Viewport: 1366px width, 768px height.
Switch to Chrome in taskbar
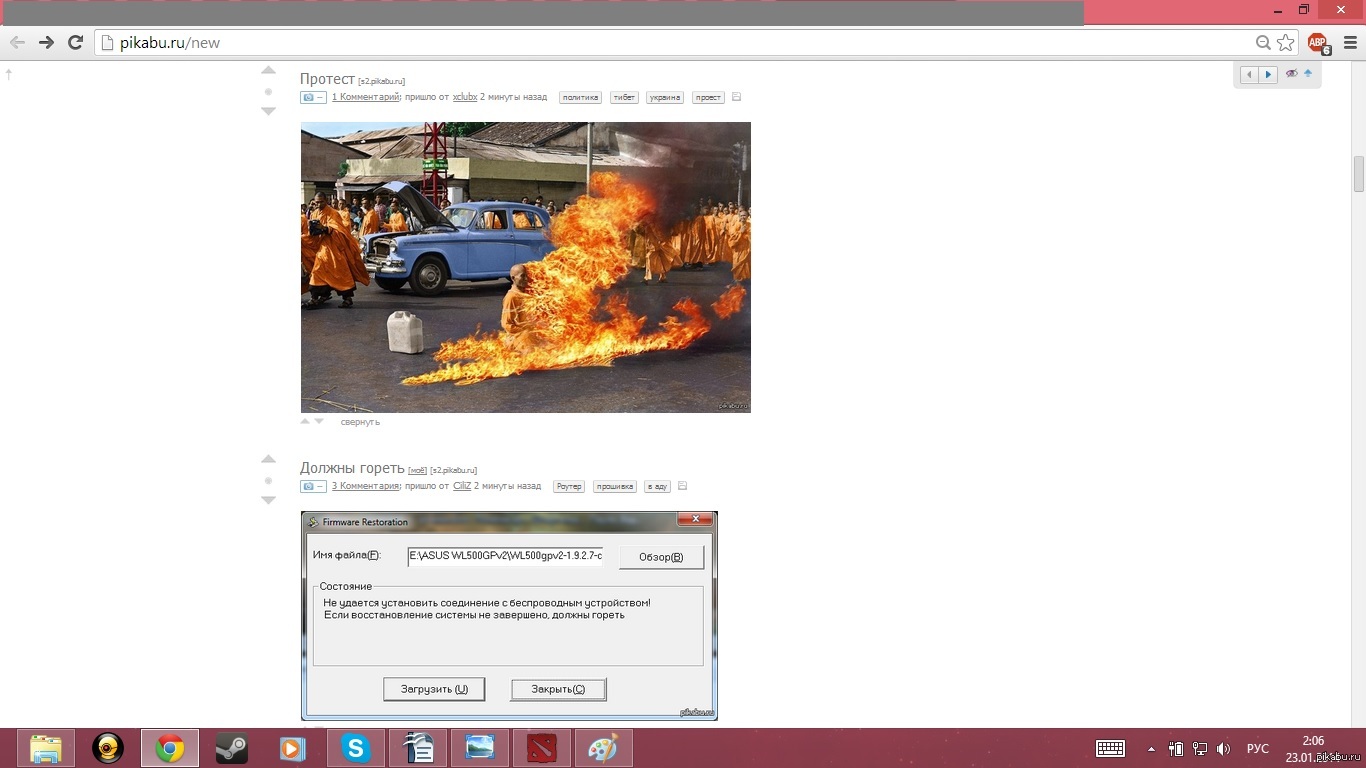[x=170, y=748]
